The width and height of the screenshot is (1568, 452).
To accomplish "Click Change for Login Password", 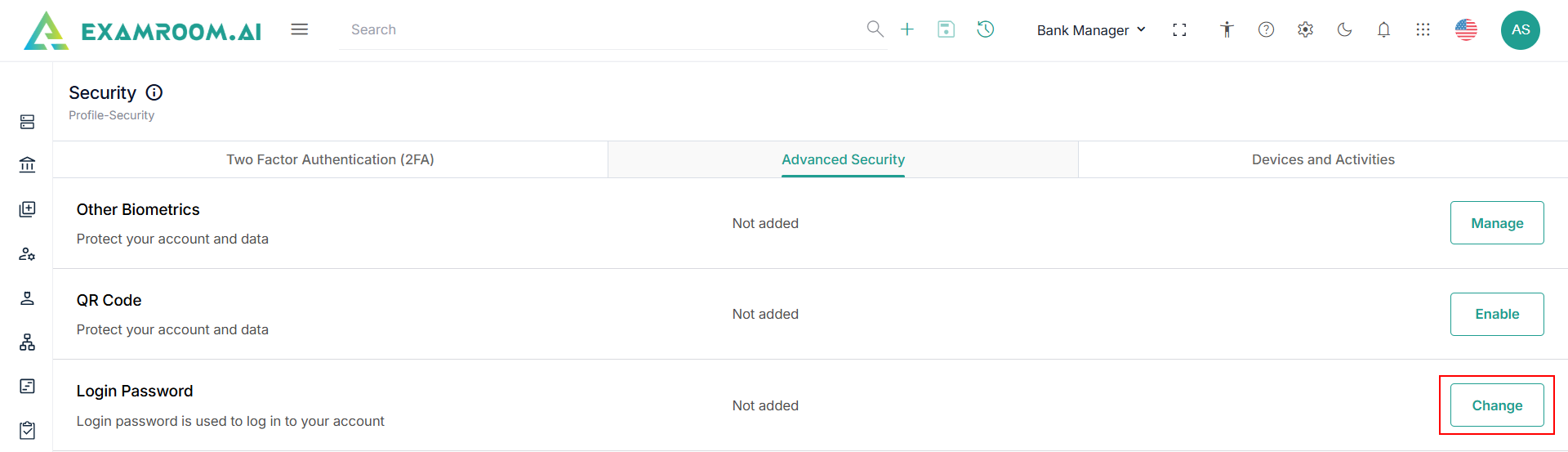I will (1497, 405).
